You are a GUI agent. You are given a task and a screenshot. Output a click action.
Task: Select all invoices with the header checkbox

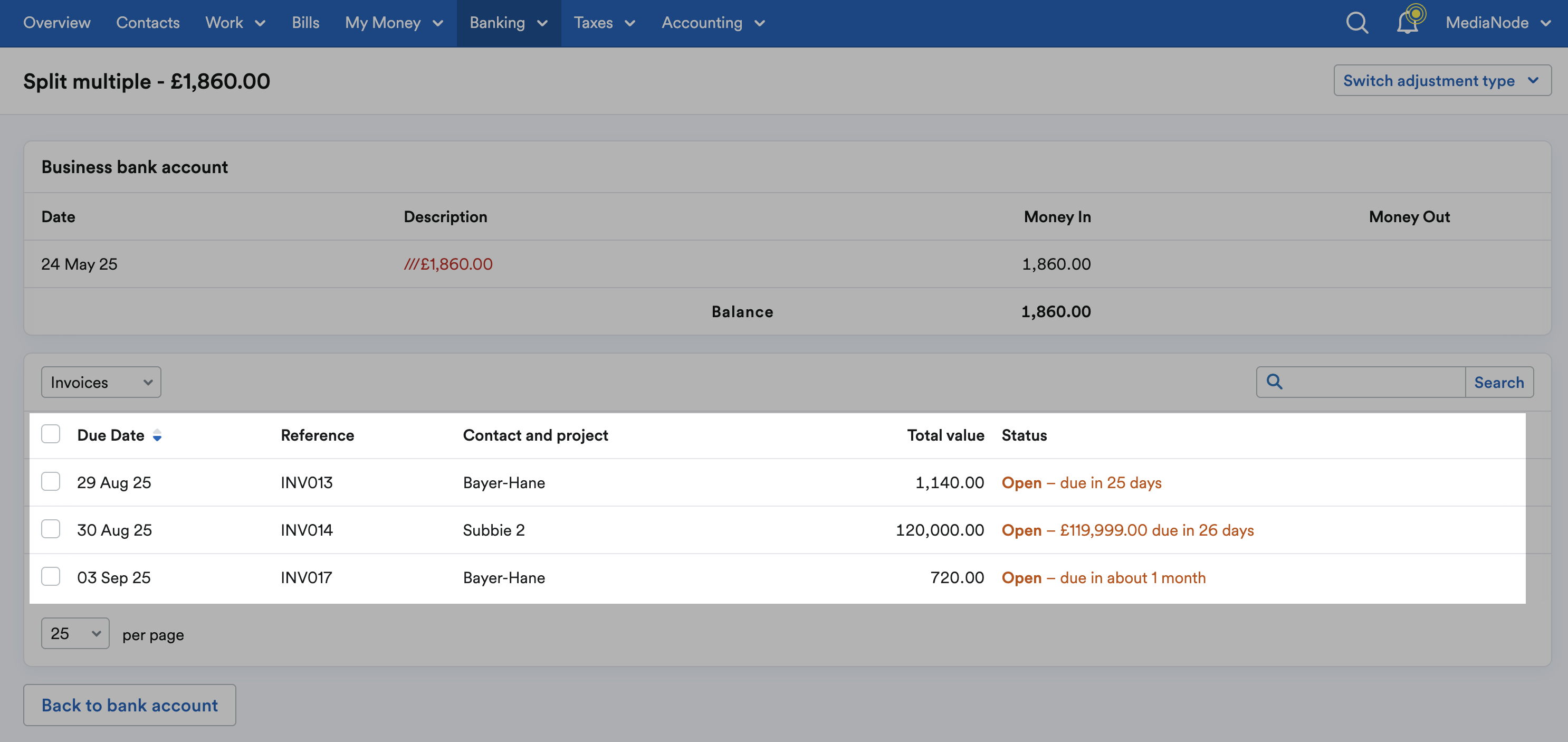[x=51, y=433]
